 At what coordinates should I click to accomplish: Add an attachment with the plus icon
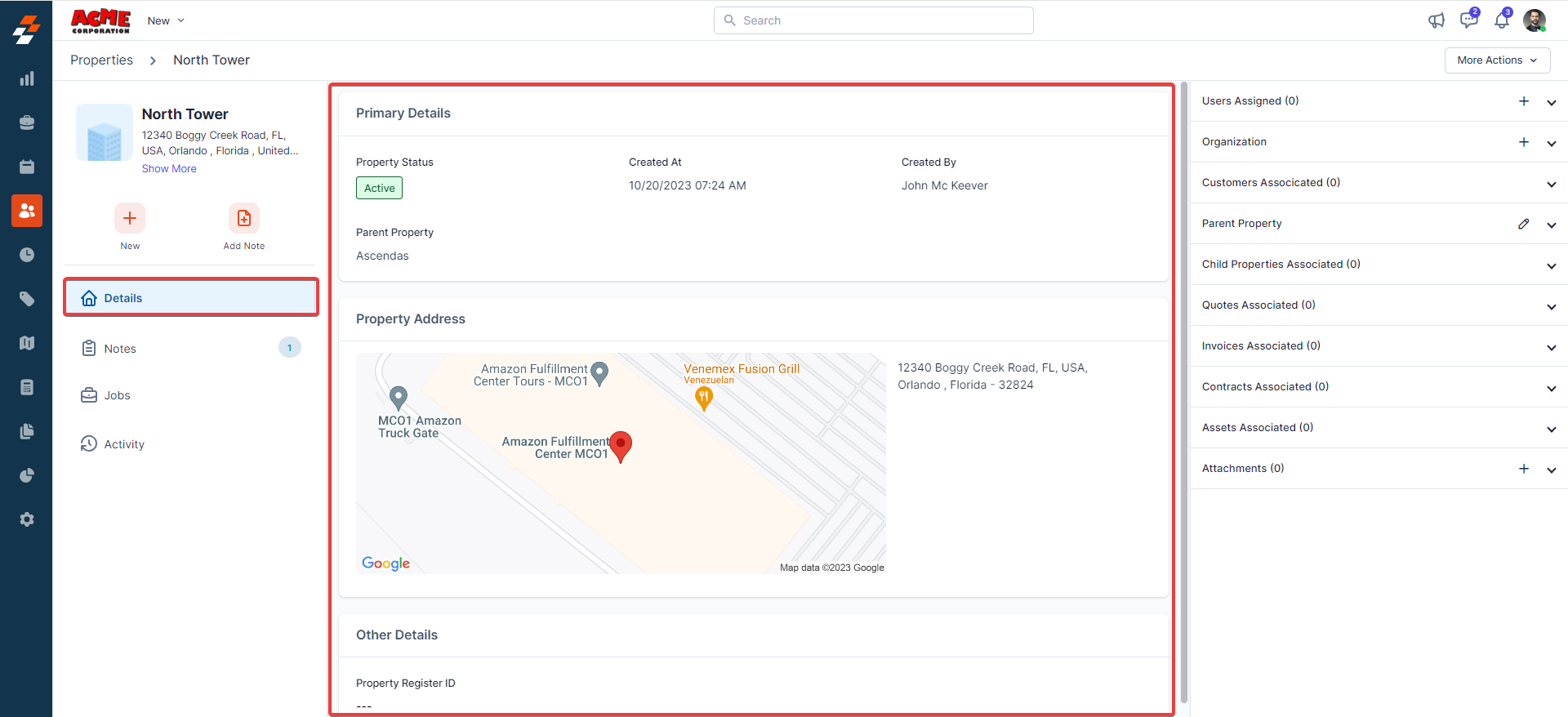click(1523, 469)
